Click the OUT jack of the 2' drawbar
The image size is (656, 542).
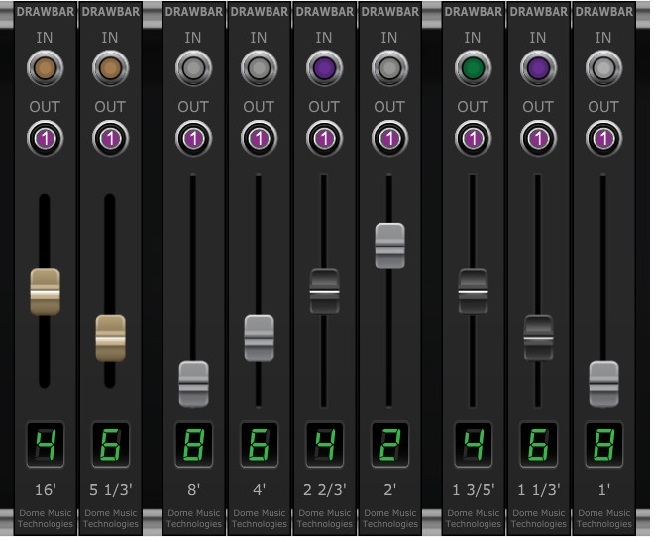390,138
